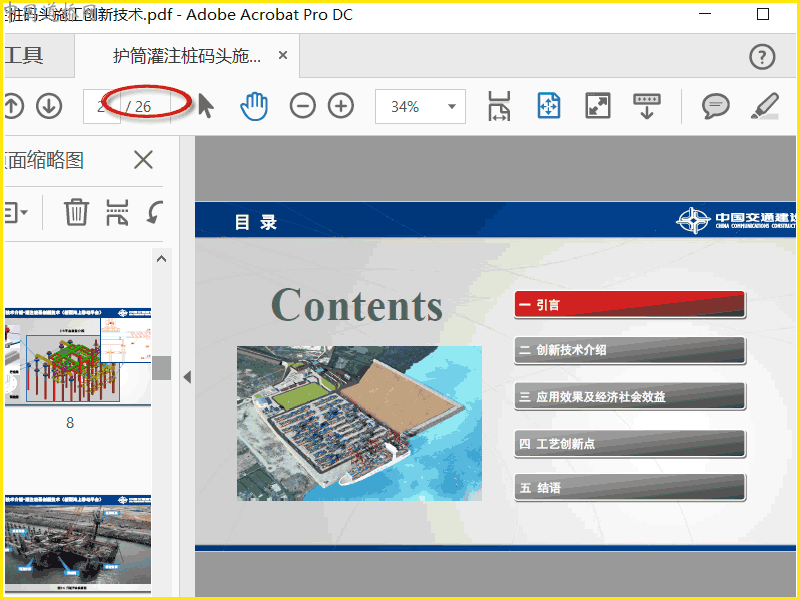Select the Fit One Full Page icon
Viewport: 800px width, 600px height.
[x=548, y=106]
